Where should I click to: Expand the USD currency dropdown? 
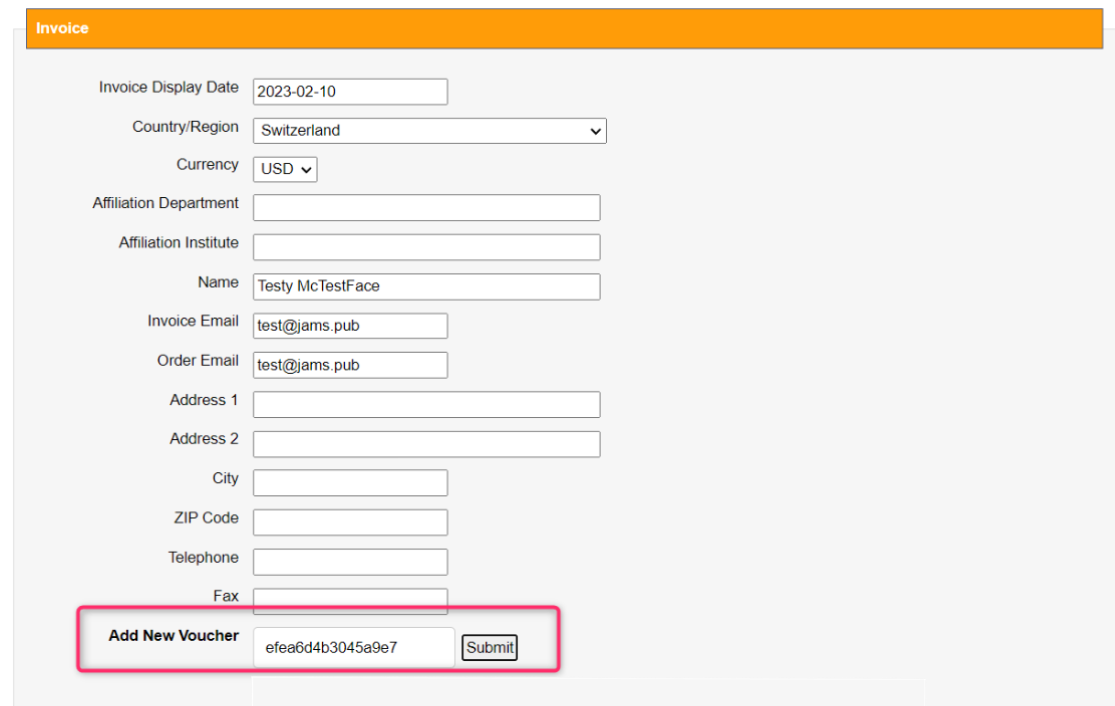coord(285,169)
